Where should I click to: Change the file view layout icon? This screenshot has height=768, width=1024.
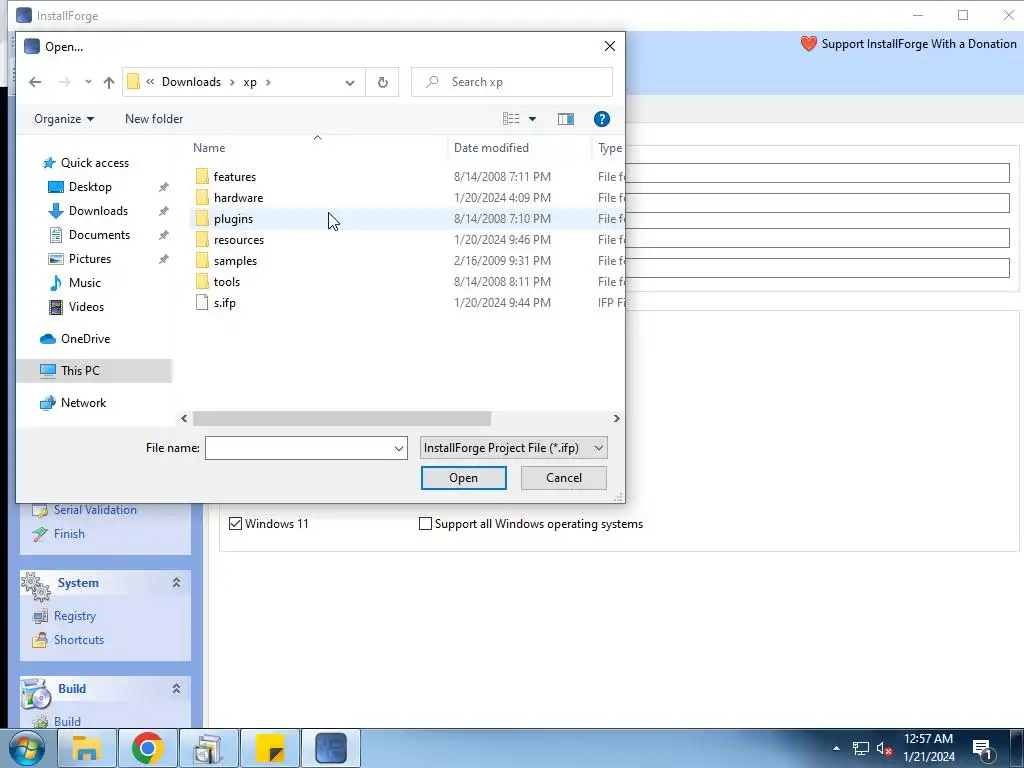[511, 119]
